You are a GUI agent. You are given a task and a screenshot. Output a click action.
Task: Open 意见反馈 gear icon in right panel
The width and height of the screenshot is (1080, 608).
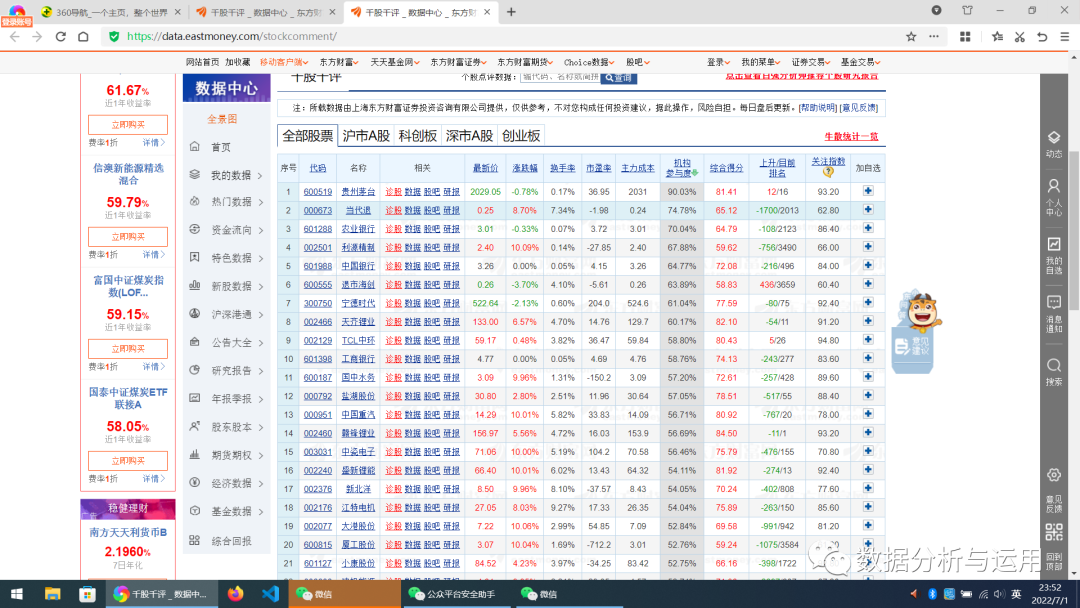1054,475
